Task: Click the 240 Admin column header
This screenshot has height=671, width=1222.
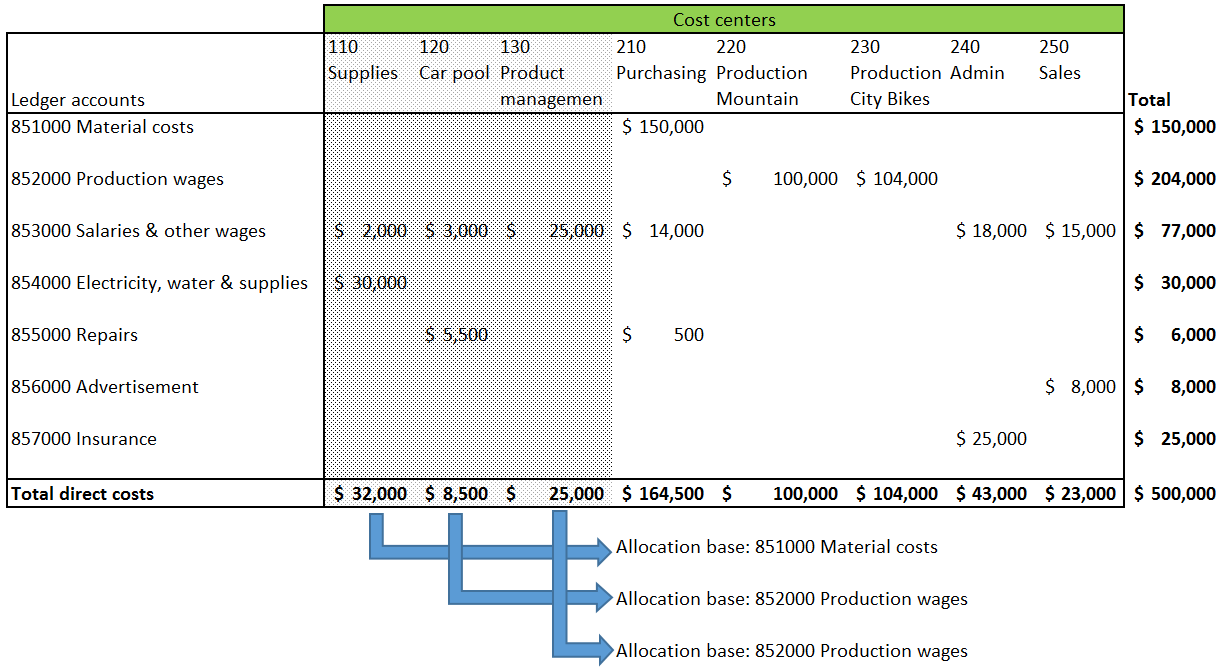Action: point(977,61)
